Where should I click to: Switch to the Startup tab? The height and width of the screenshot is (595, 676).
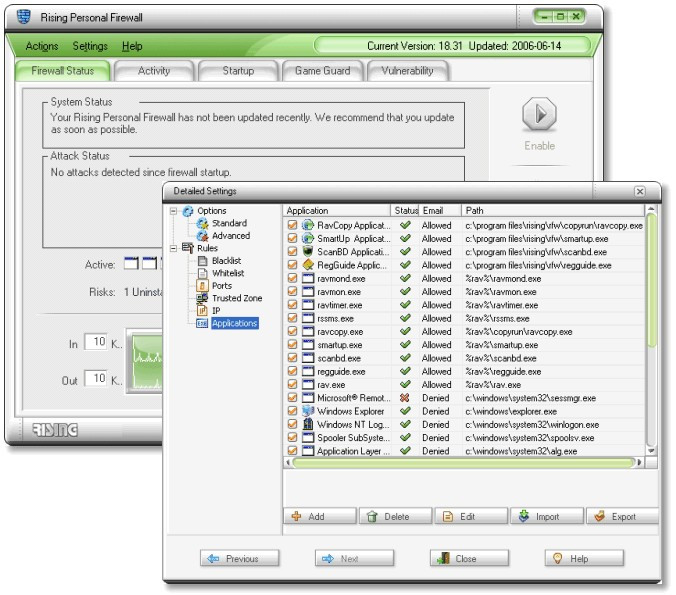pyautogui.click(x=238, y=71)
